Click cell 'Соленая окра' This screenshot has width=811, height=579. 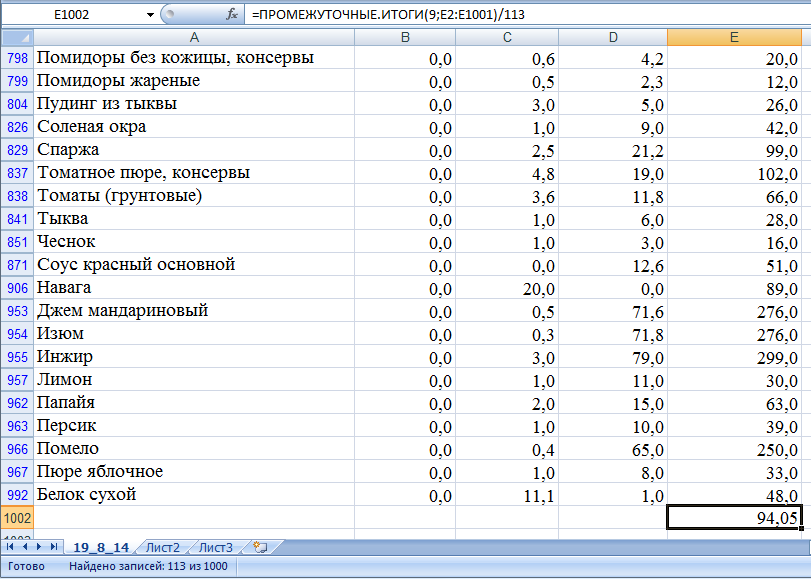tap(194, 127)
